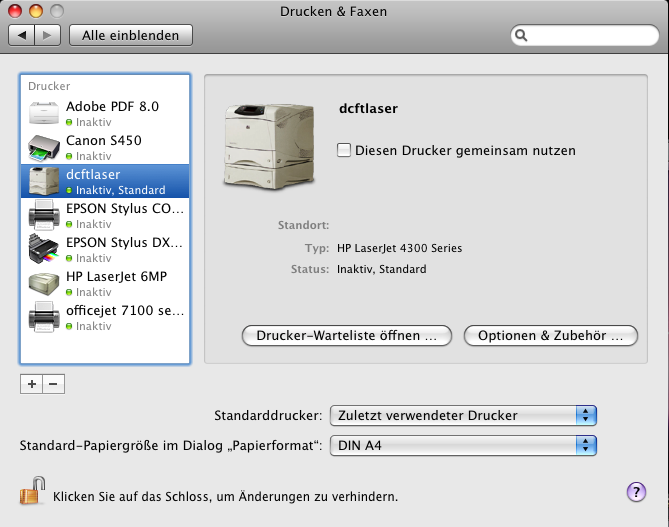Image resolution: width=669 pixels, height=527 pixels.
Task: Click the Canon S450 printer icon
Action: tap(44, 148)
